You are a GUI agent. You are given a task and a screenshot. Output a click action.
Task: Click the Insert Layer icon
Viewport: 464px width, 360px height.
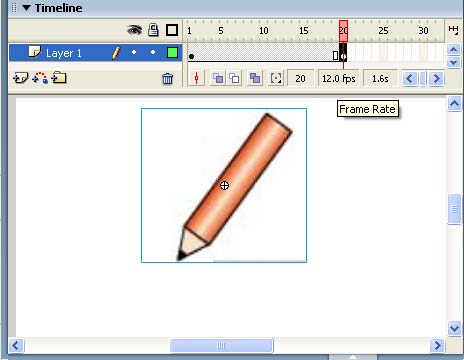tap(21, 78)
